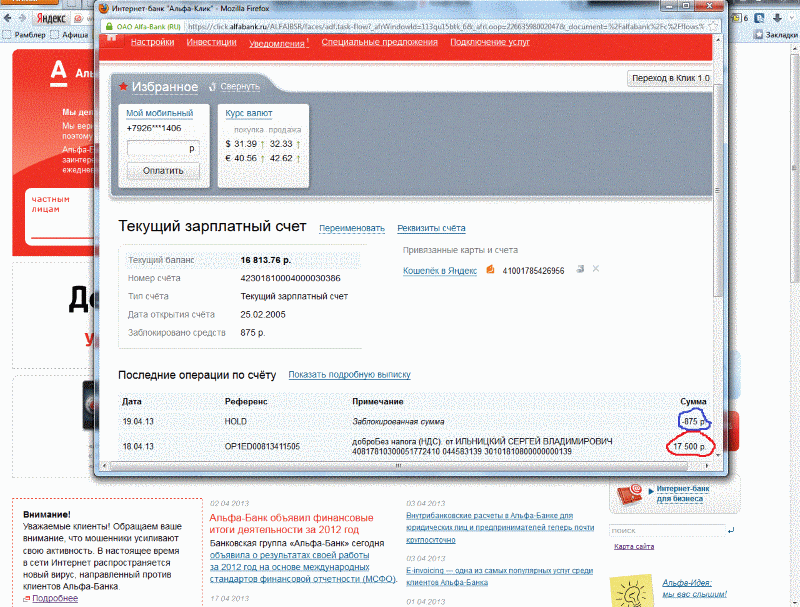Screen dimensions: 800x607
Task: Open the Настройки menu item
Action: tap(152, 42)
